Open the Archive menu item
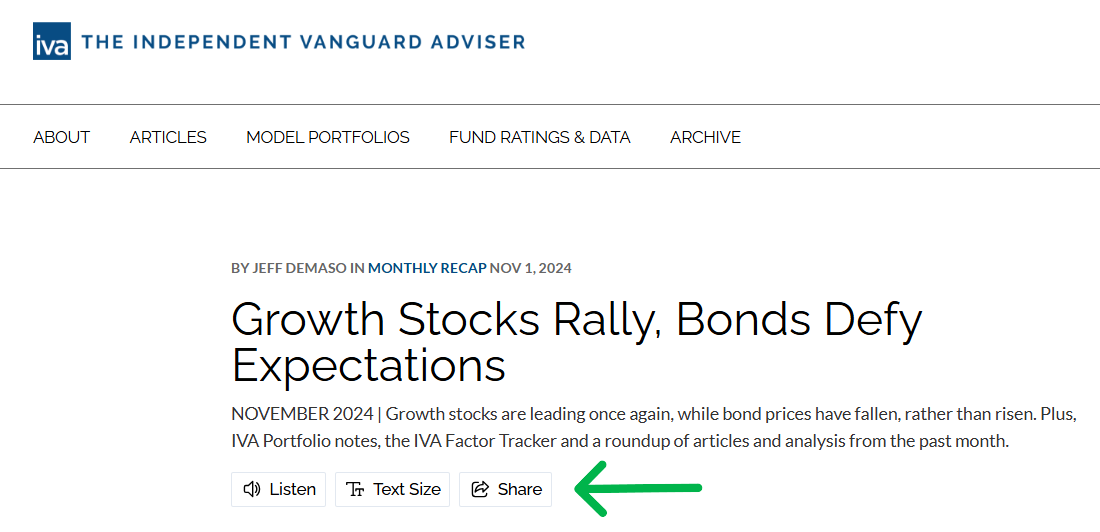The image size is (1100, 532). tap(705, 137)
